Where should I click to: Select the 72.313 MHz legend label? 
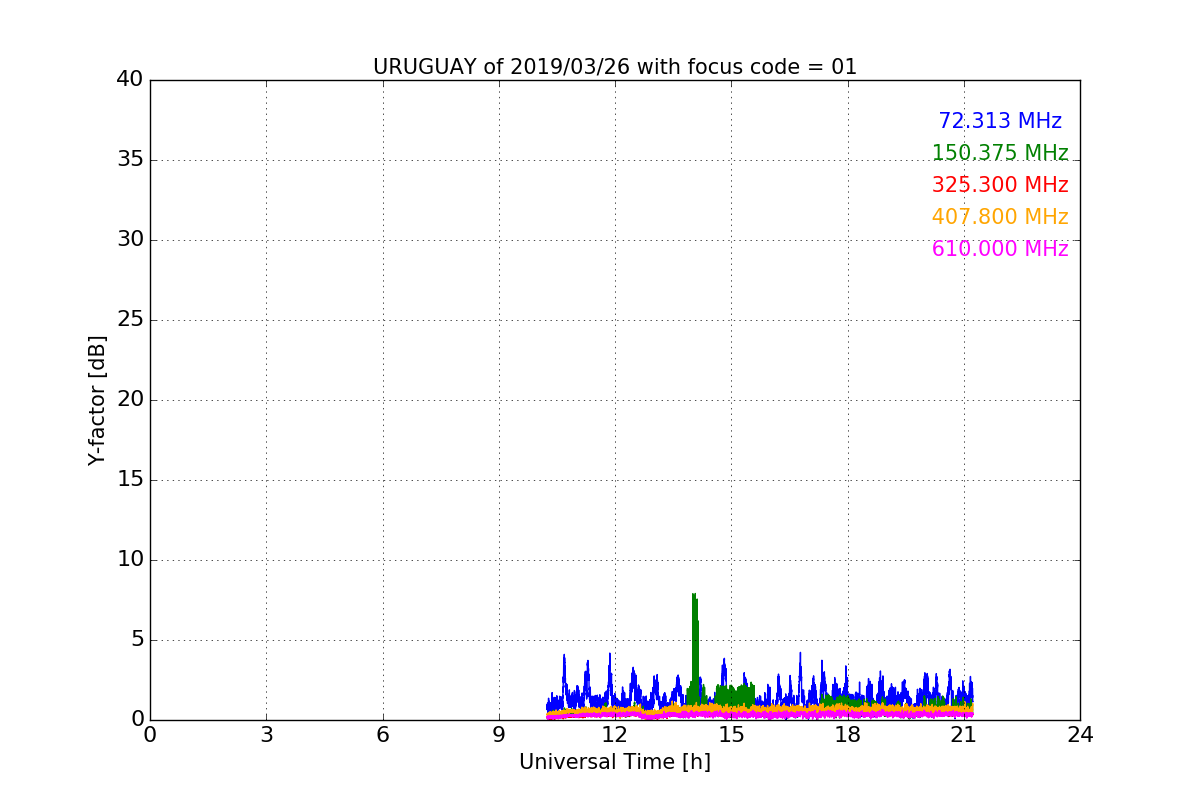point(1000,121)
